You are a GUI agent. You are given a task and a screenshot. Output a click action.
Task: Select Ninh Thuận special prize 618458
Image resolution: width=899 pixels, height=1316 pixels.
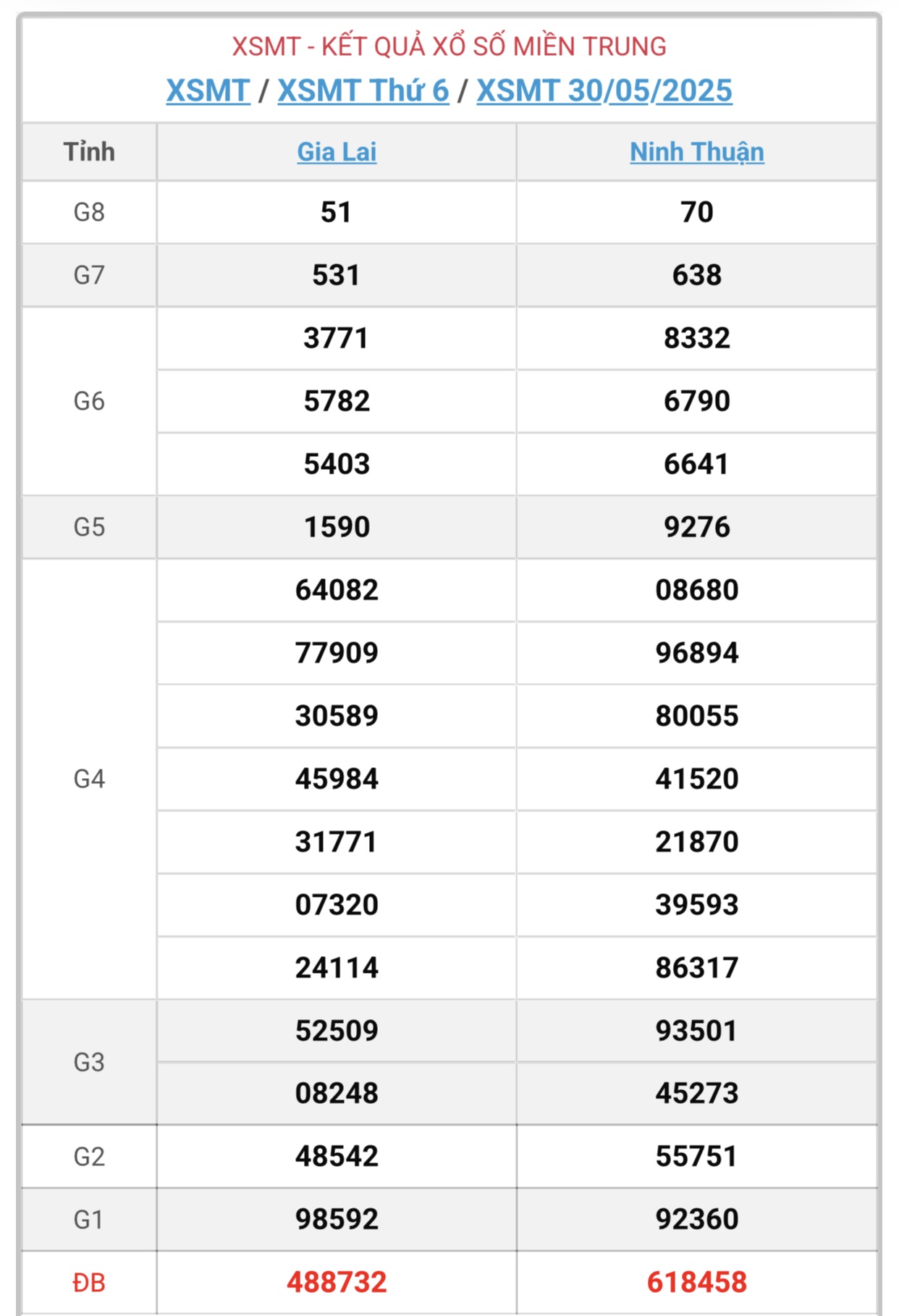(697, 1282)
